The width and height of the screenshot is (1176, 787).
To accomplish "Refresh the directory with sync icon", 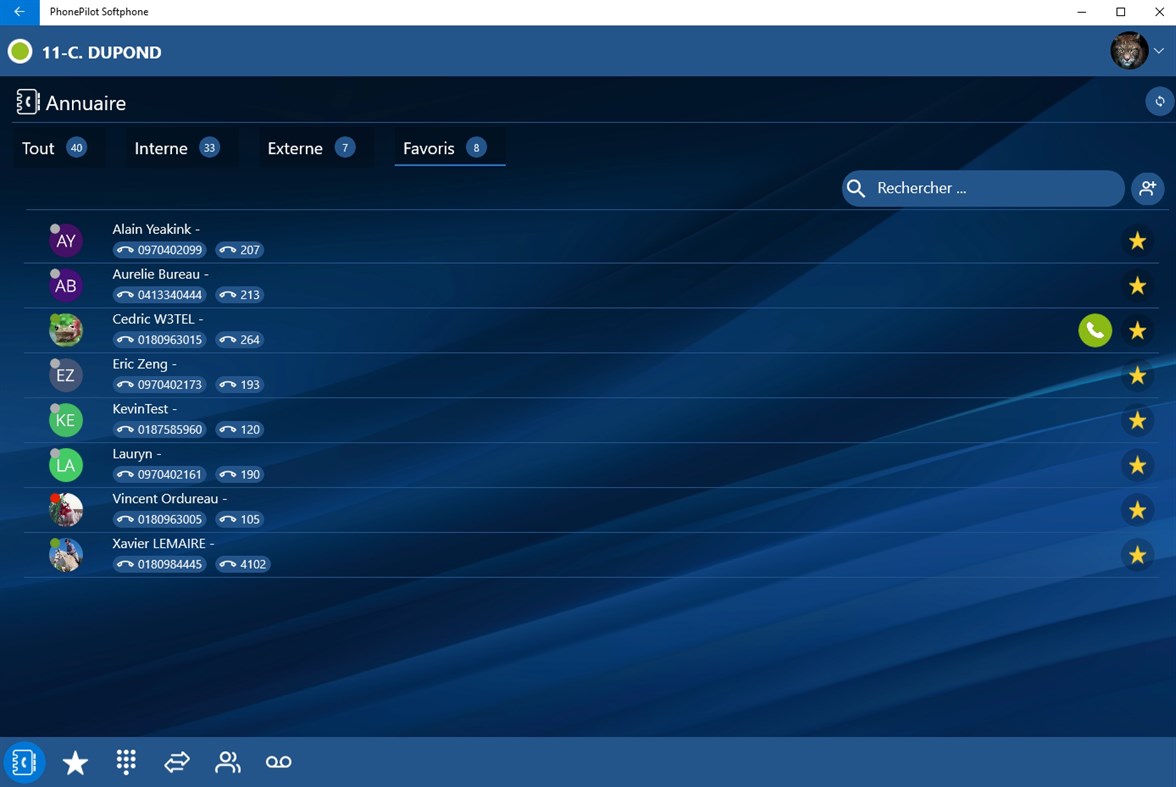I will [1158, 101].
